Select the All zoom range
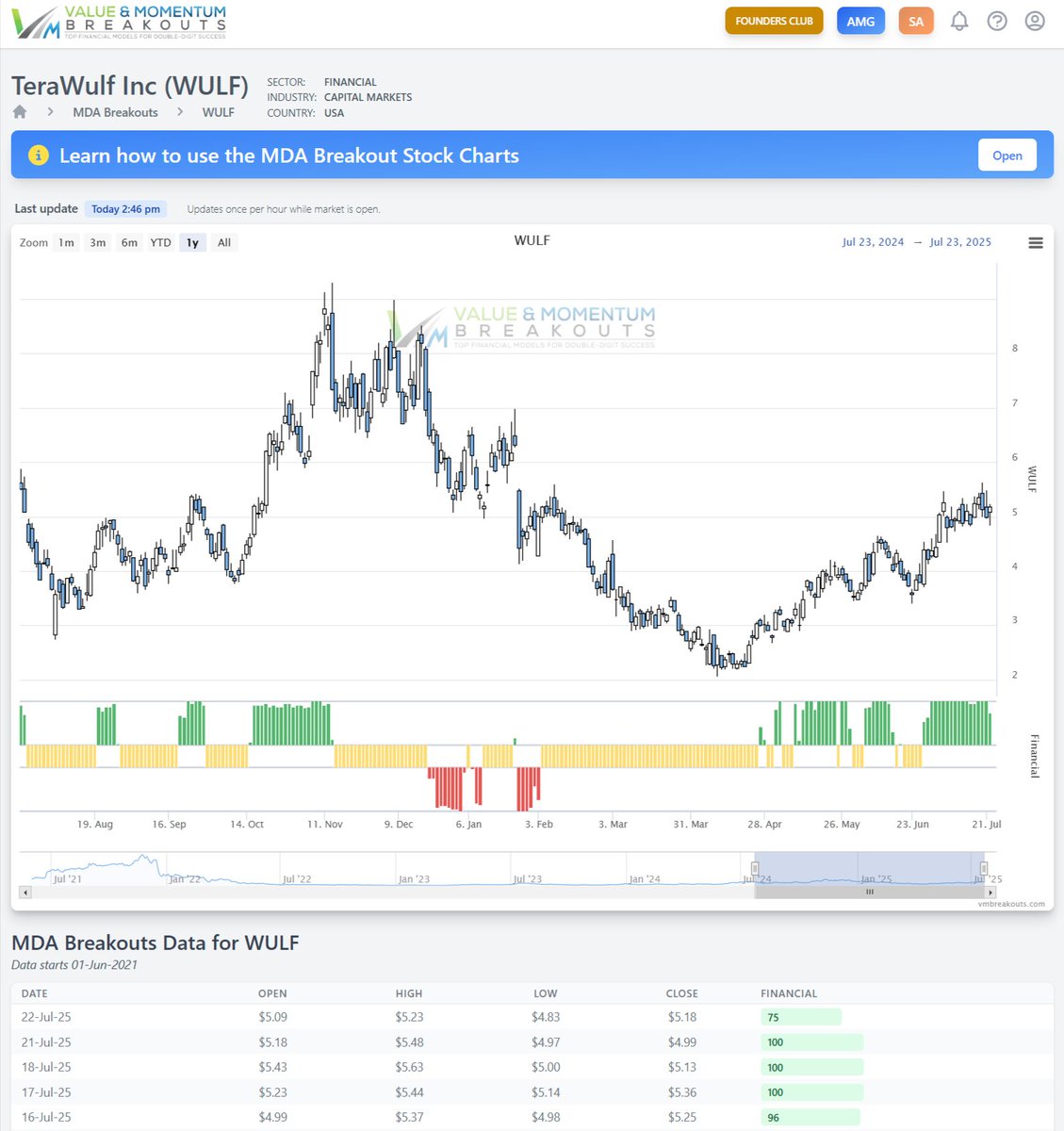1064x1131 pixels. (224, 242)
